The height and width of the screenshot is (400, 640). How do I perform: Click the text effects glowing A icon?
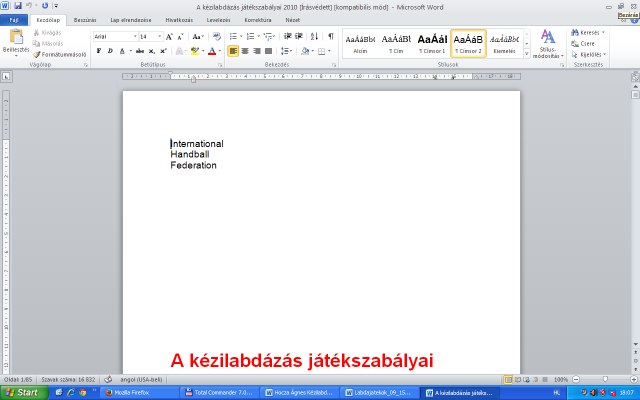(179, 51)
